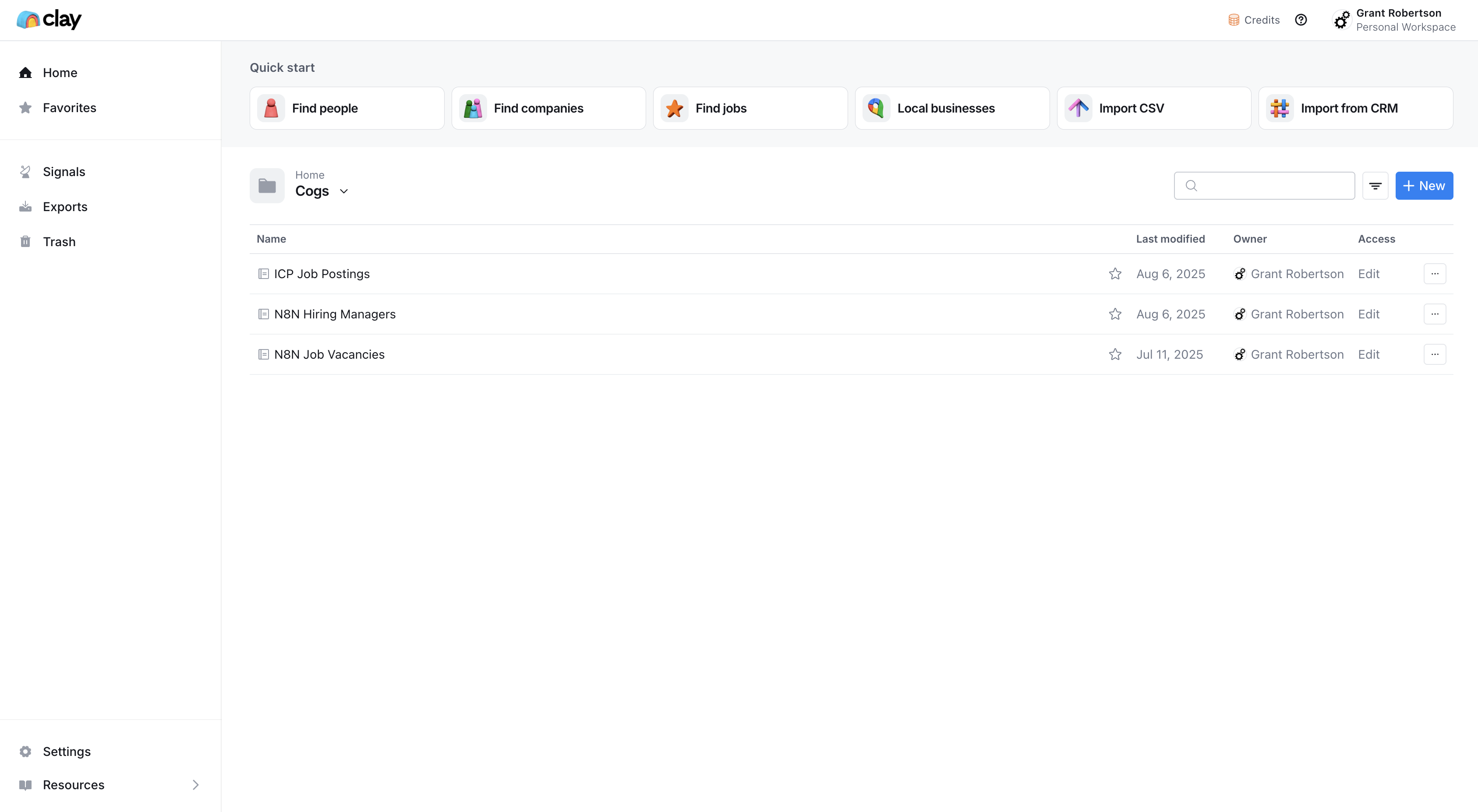Toggle favorite star for N8N Job Vacancies
The width and height of the screenshot is (1478, 812).
point(1115,354)
